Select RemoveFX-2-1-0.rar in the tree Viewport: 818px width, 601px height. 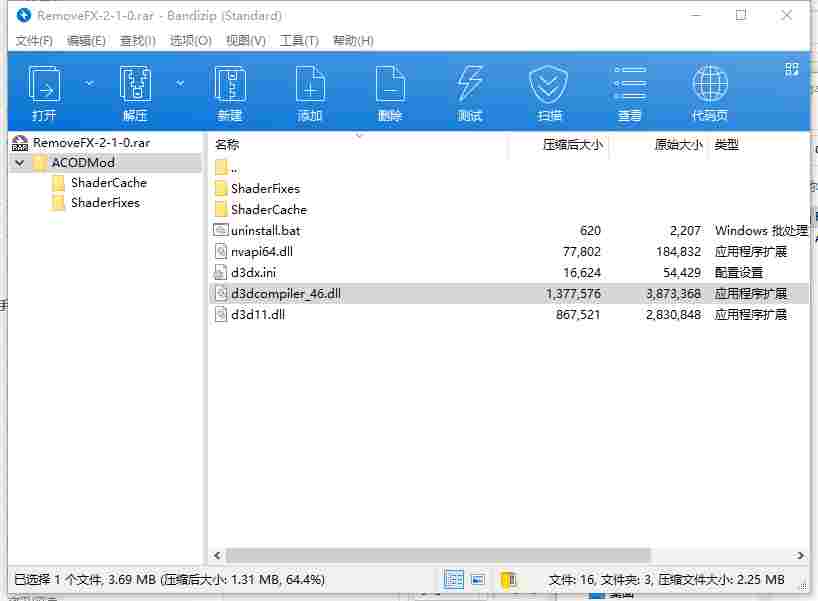tap(91, 142)
